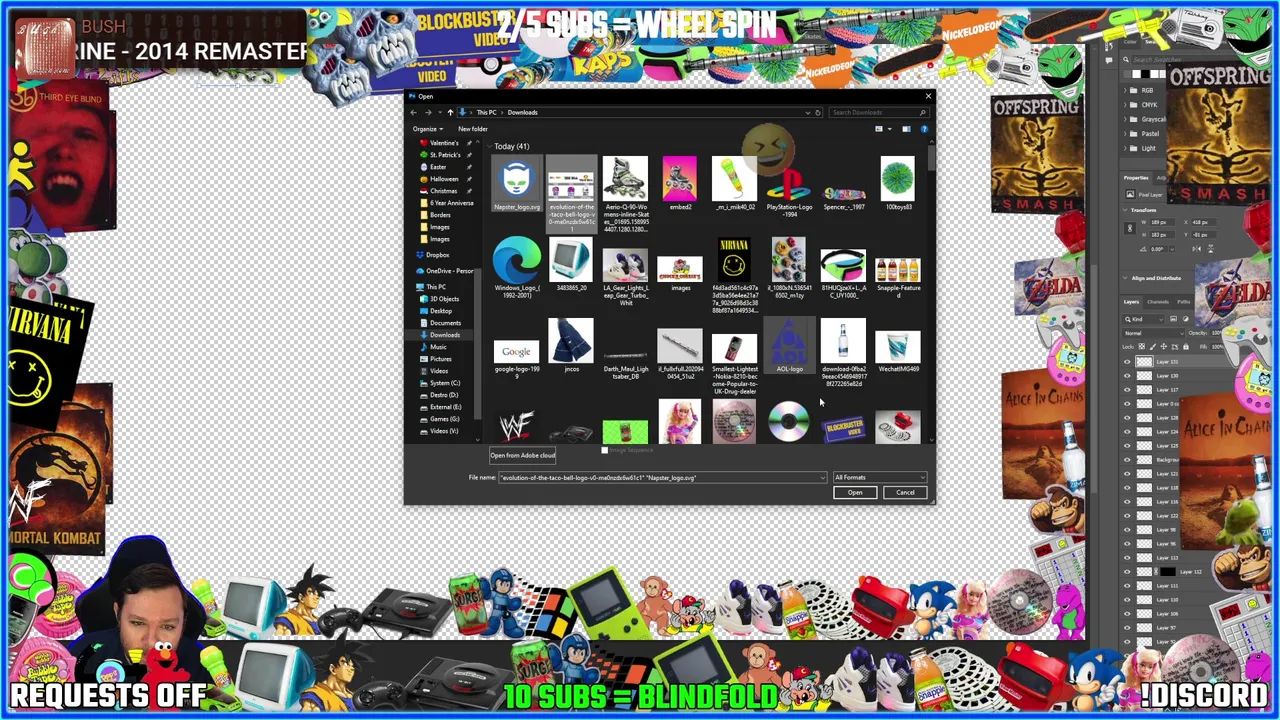The height and width of the screenshot is (720, 1280).
Task: Open the dialog Help question icon
Action: (924, 129)
